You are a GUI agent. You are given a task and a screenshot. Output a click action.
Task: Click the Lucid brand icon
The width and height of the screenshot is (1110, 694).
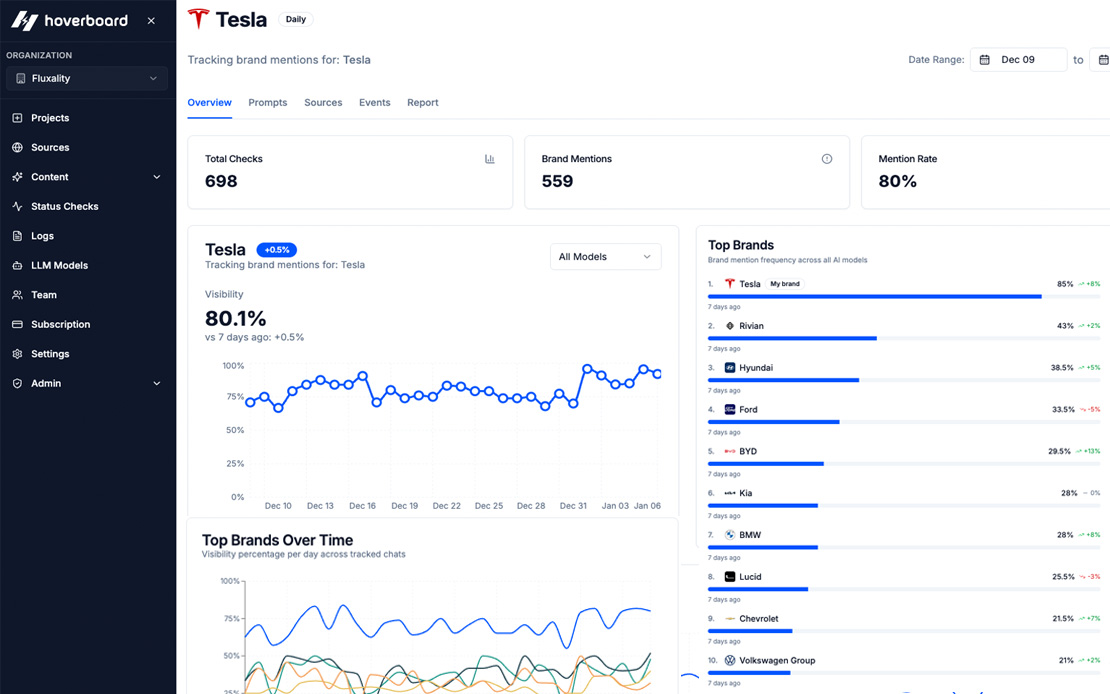click(x=730, y=576)
